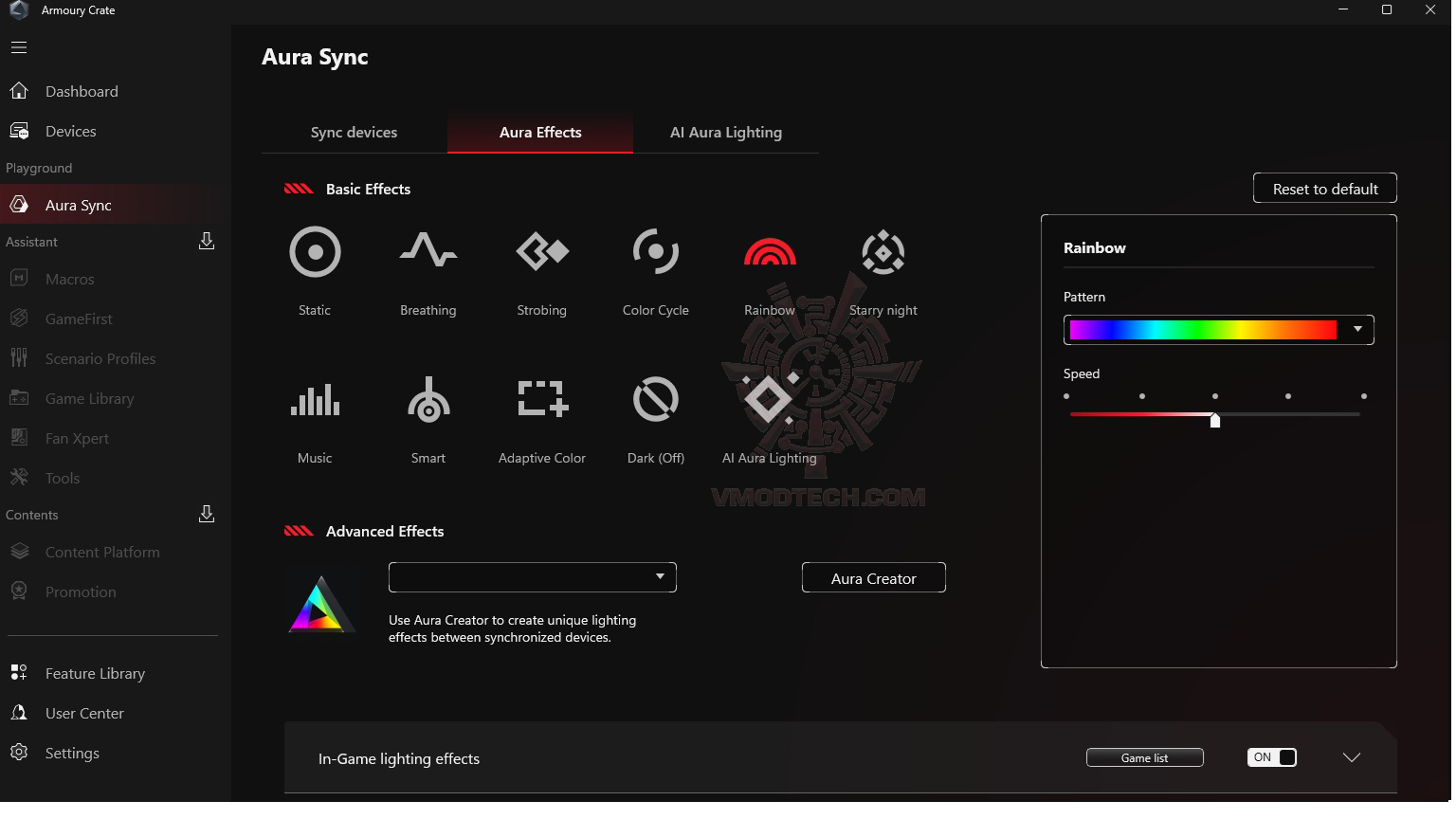1456x819 pixels.
Task: Choose the Breathing effect icon
Action: pyautogui.click(x=428, y=250)
